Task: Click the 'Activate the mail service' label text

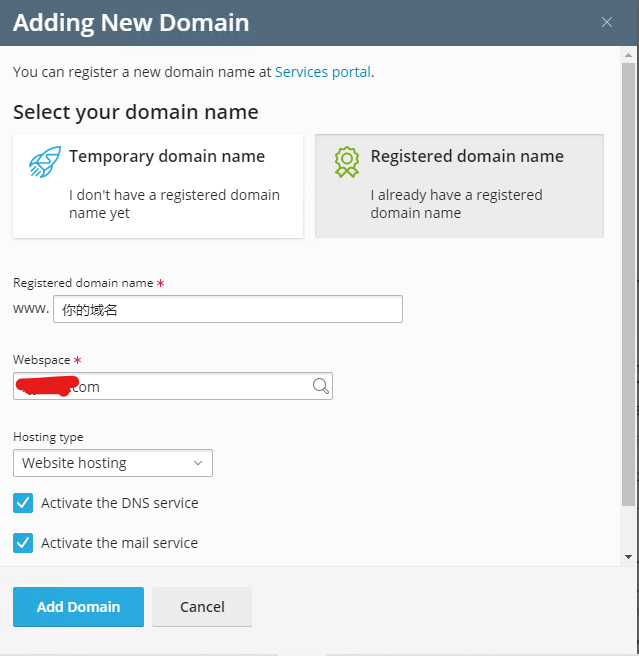Action: [x=119, y=543]
